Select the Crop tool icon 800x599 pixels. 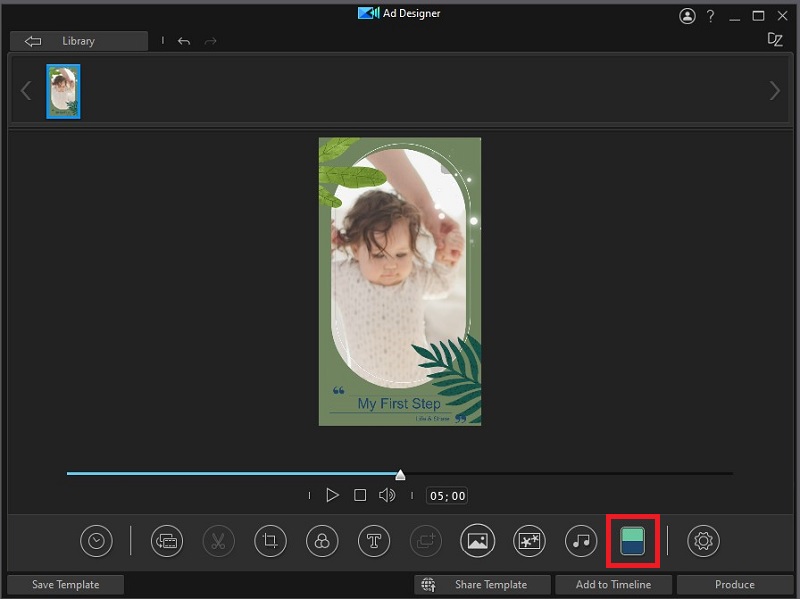coord(270,541)
